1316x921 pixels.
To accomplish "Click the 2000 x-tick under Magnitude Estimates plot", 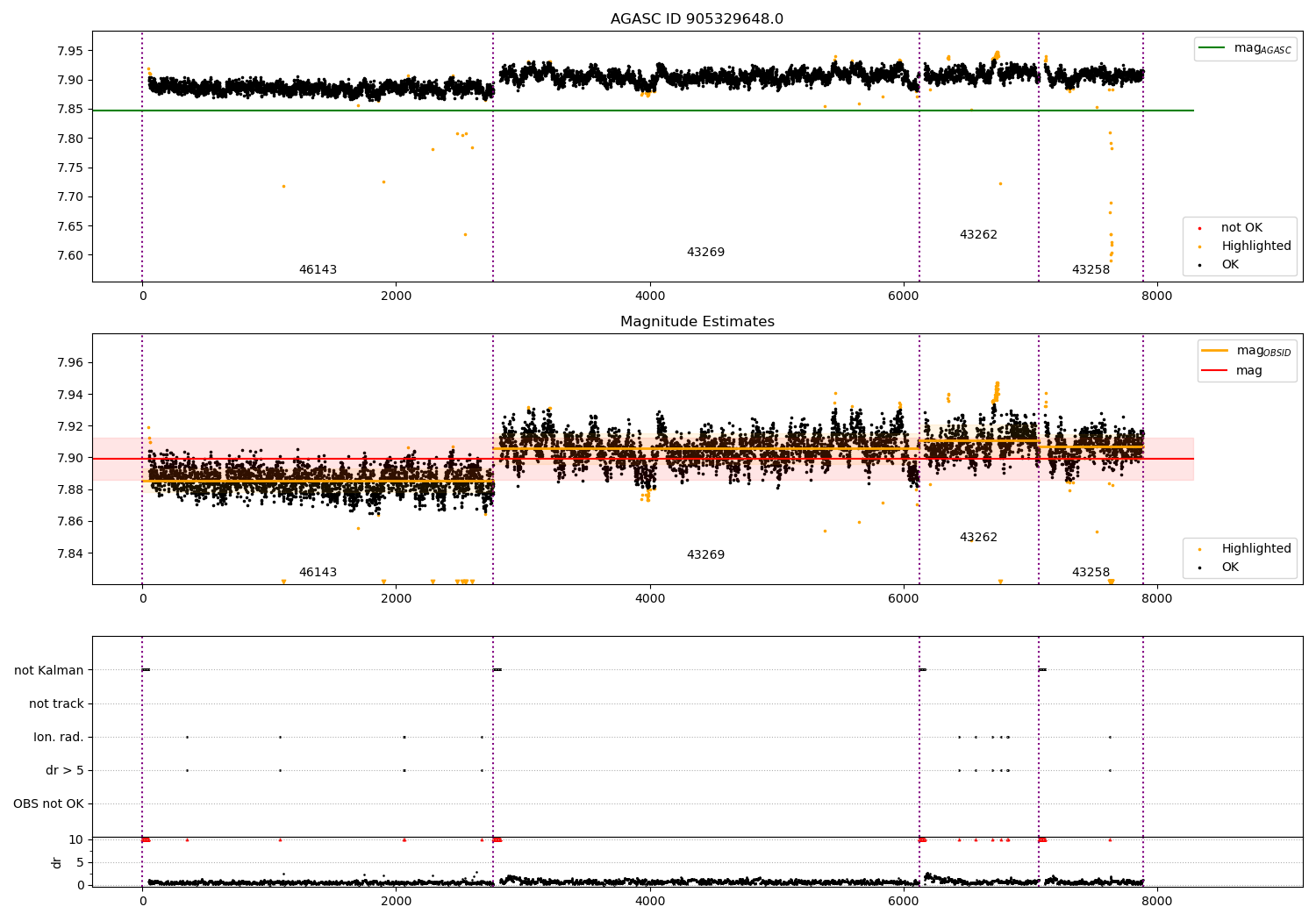I will (x=397, y=599).
